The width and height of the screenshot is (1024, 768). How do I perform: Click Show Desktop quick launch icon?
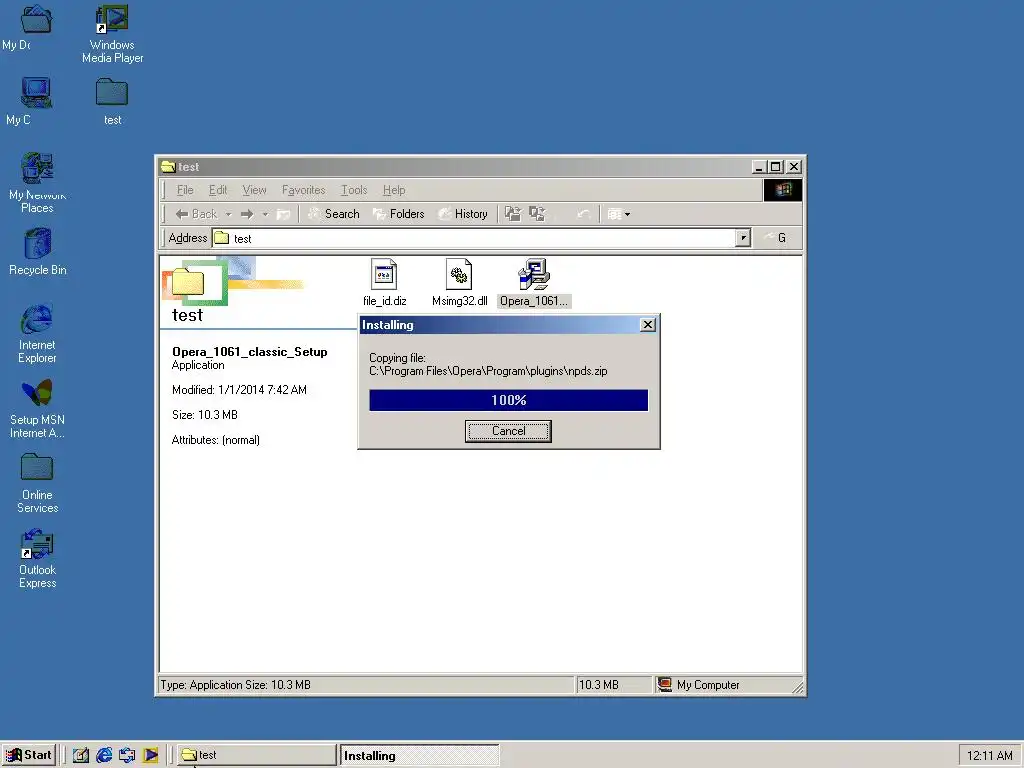click(81, 756)
